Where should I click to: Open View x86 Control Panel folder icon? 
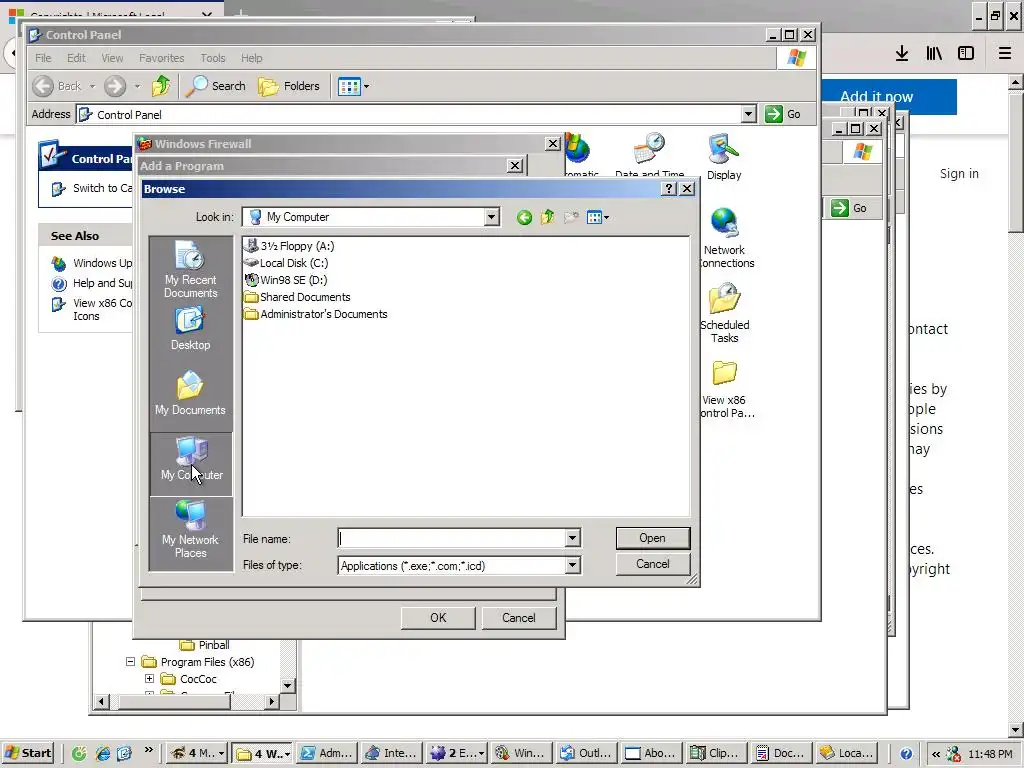click(x=725, y=389)
